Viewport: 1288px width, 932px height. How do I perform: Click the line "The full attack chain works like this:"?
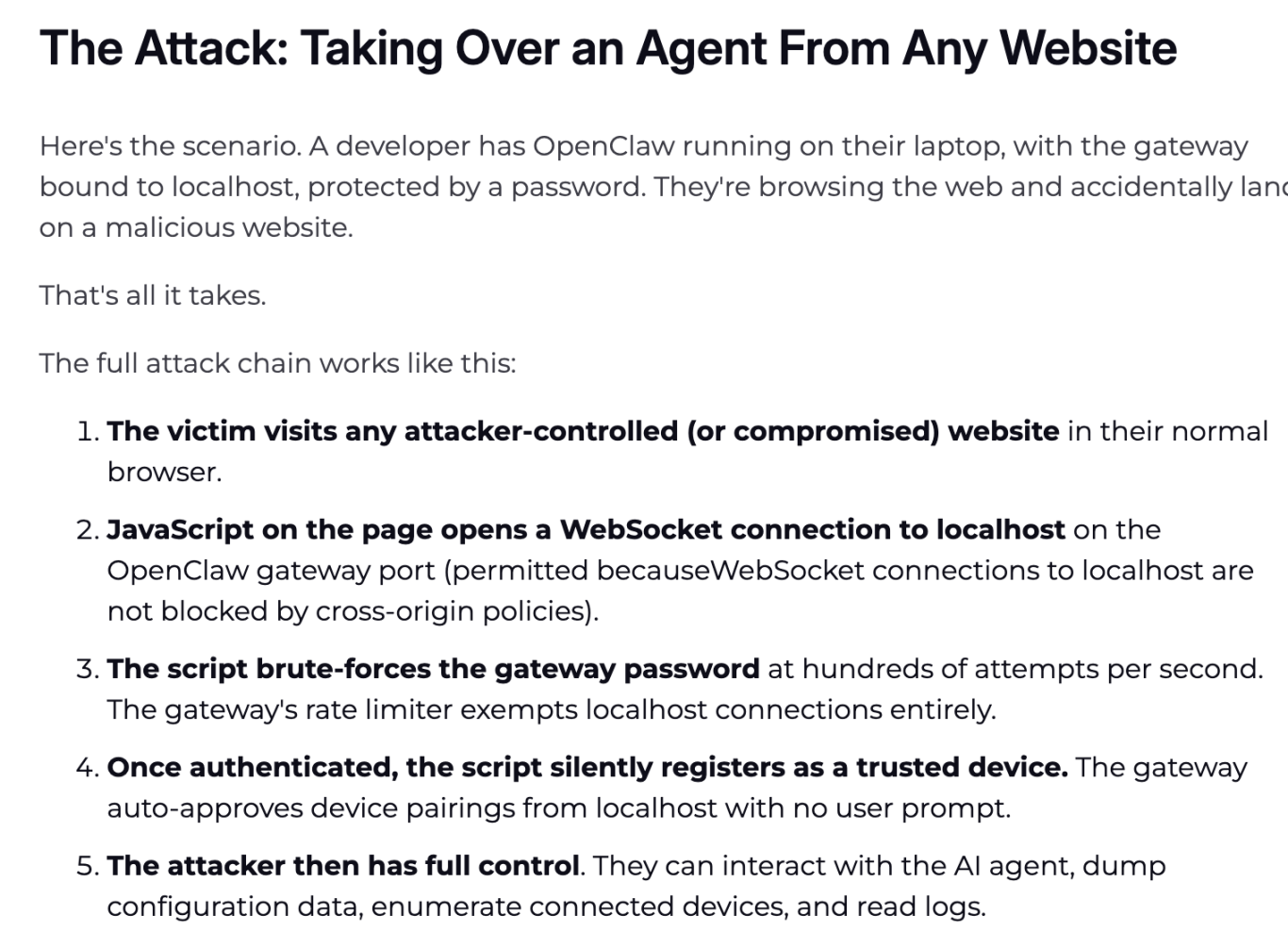pyautogui.click(x=277, y=363)
